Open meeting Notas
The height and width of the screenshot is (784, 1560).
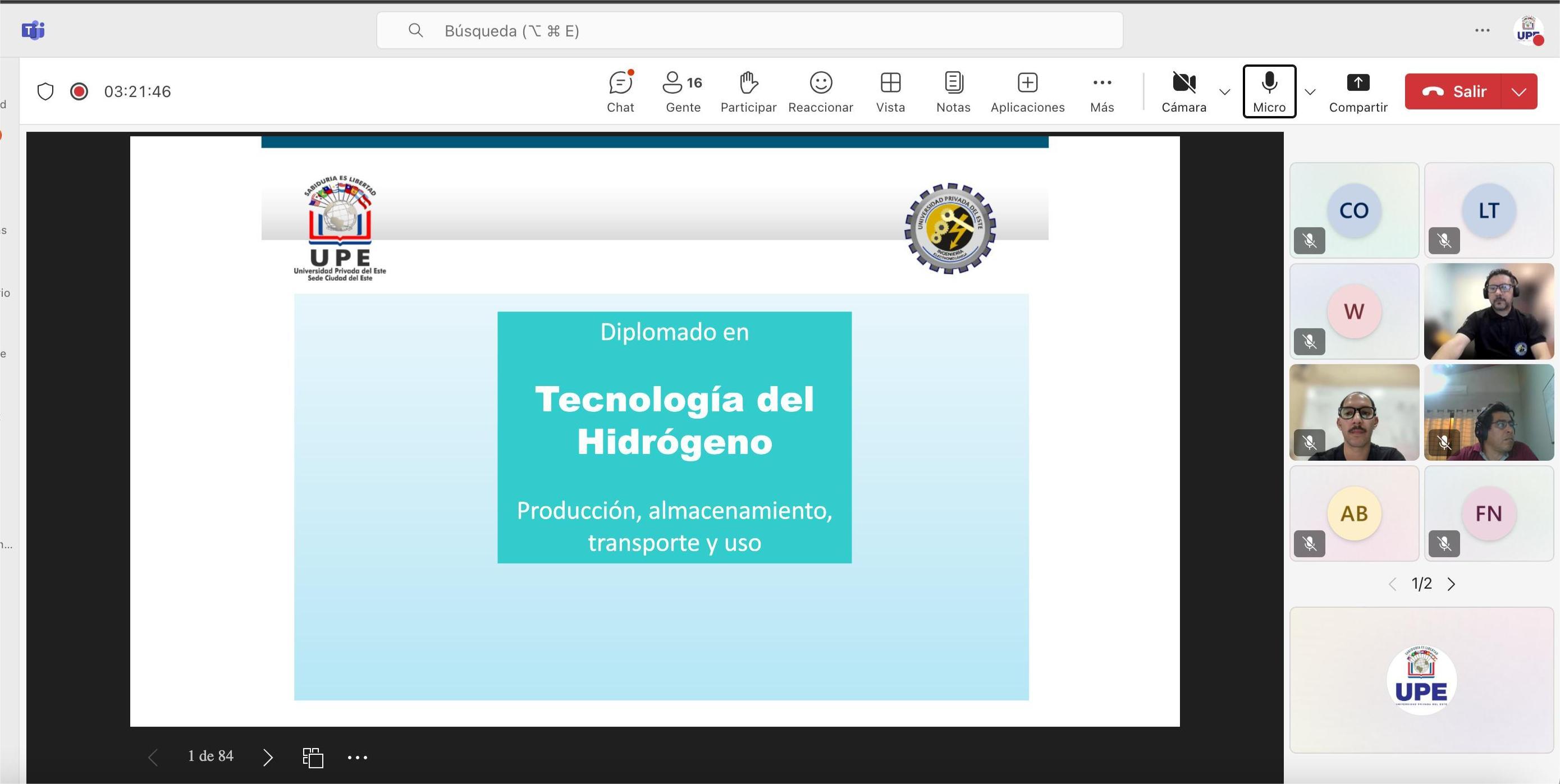(x=953, y=91)
